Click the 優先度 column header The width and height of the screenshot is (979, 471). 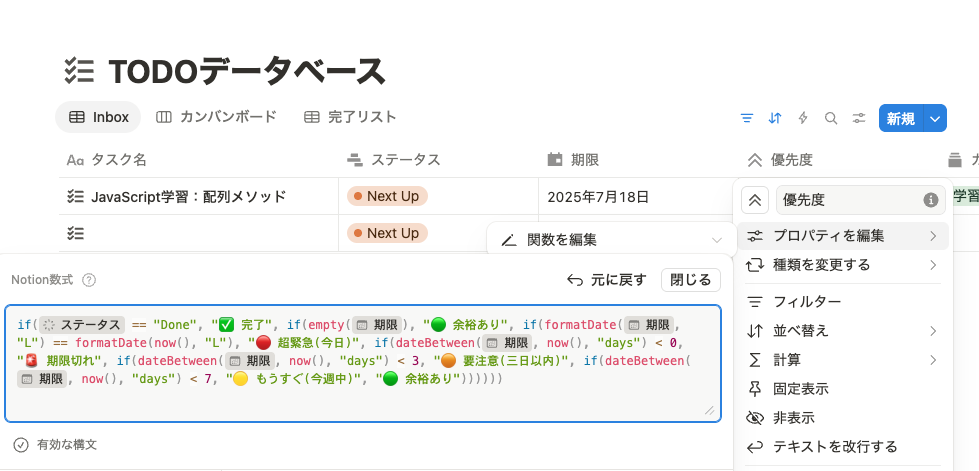point(780,160)
